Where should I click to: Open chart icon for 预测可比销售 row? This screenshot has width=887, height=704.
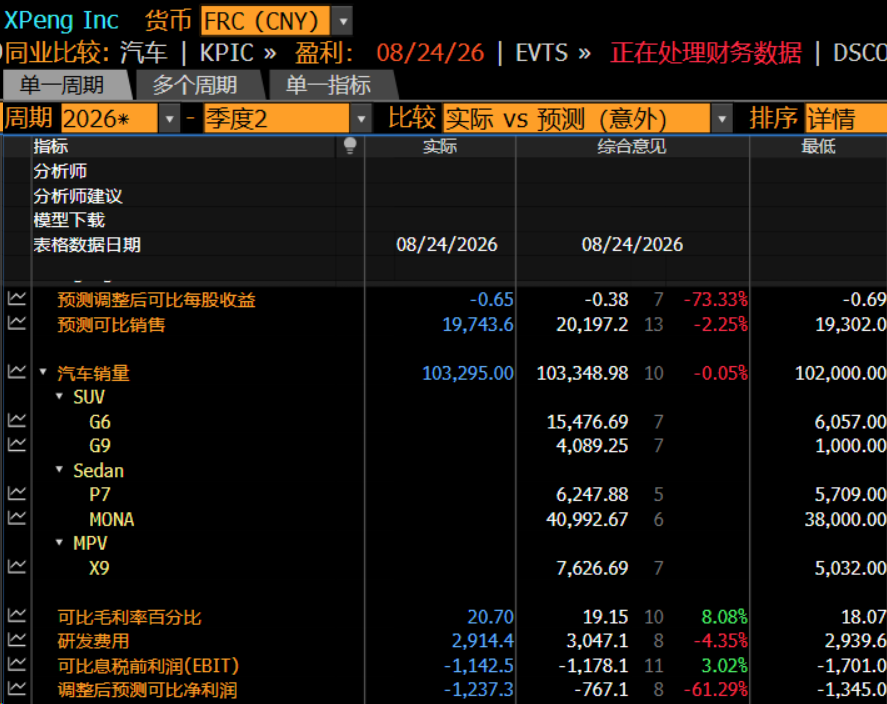17,323
